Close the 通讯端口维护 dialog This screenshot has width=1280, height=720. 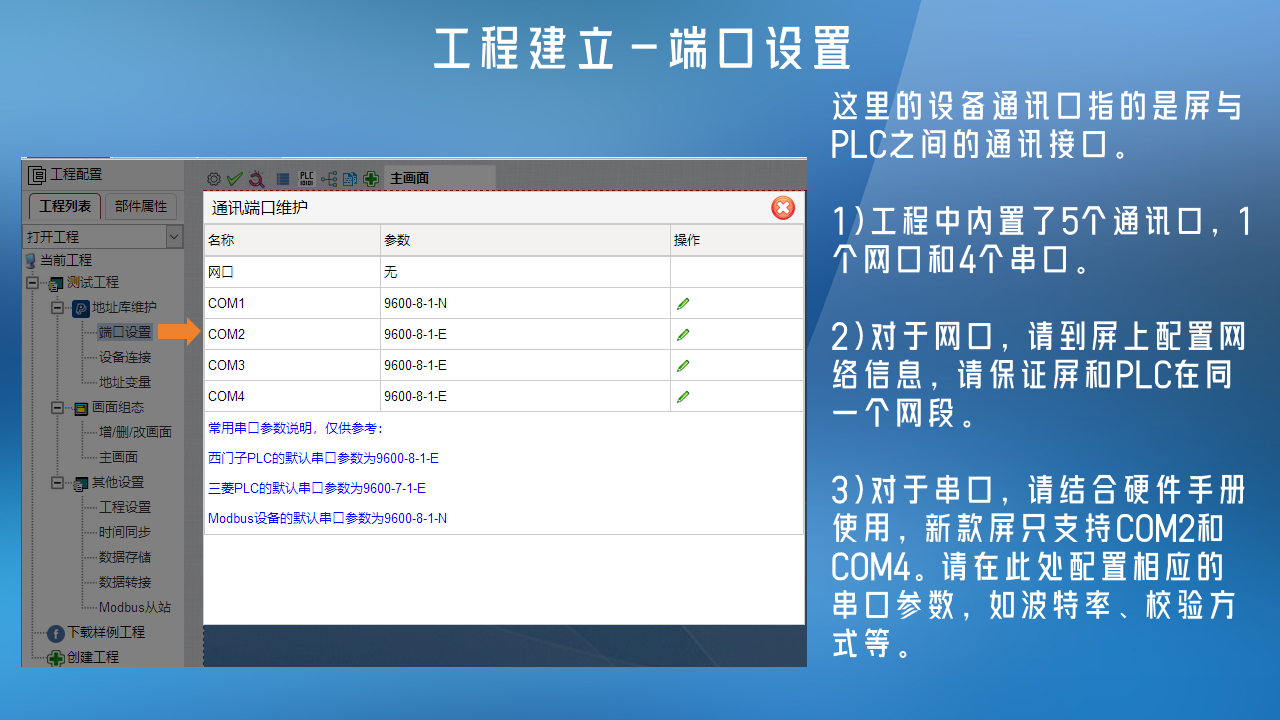coord(783,207)
